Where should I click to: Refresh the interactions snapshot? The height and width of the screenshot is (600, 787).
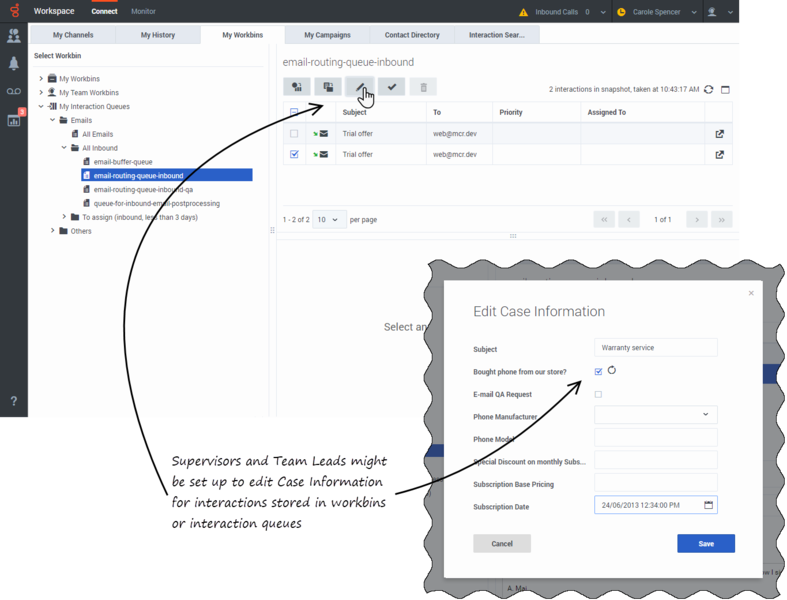click(x=708, y=89)
